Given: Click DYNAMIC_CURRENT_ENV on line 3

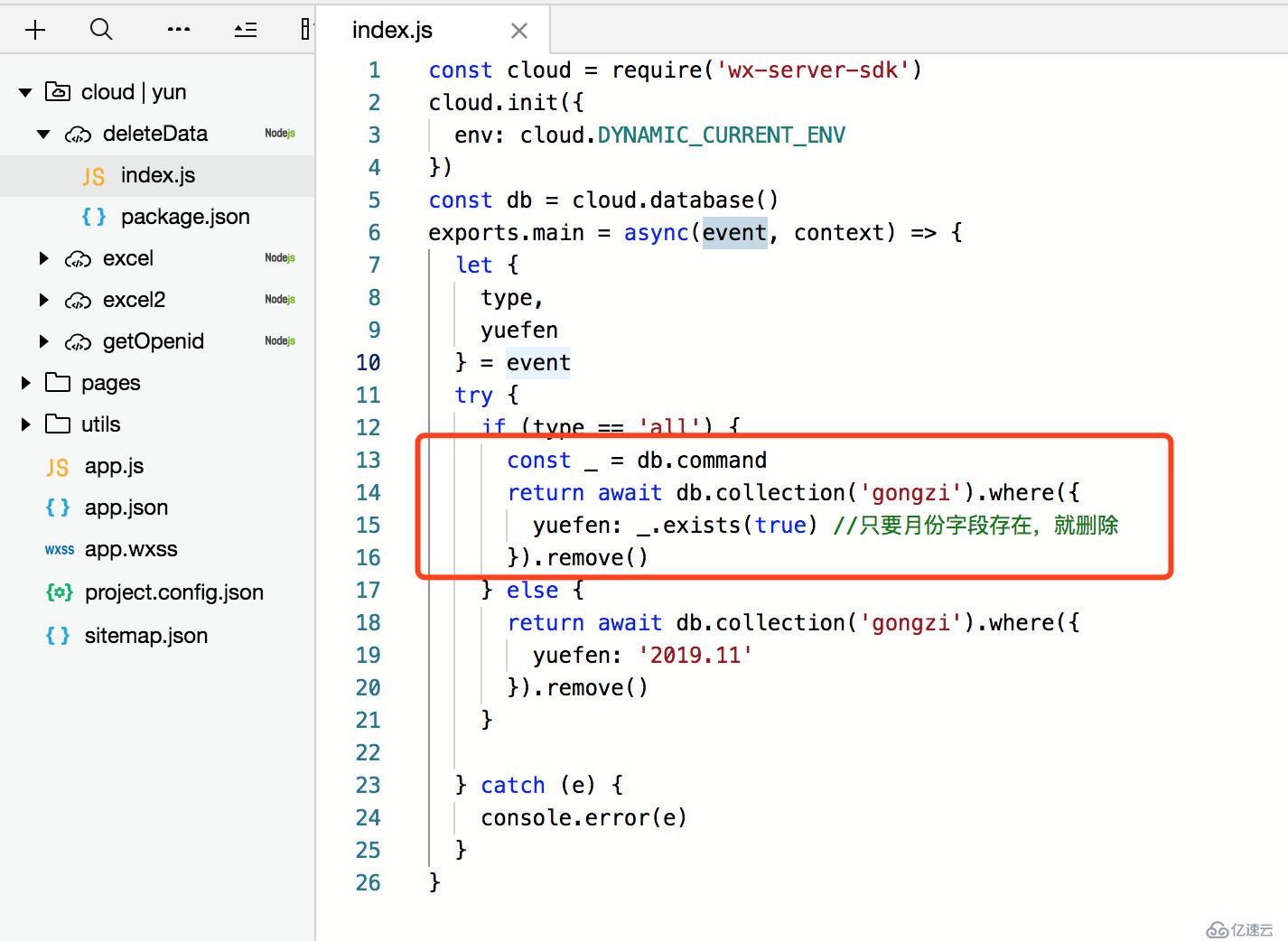Looking at the screenshot, I should 722,135.
